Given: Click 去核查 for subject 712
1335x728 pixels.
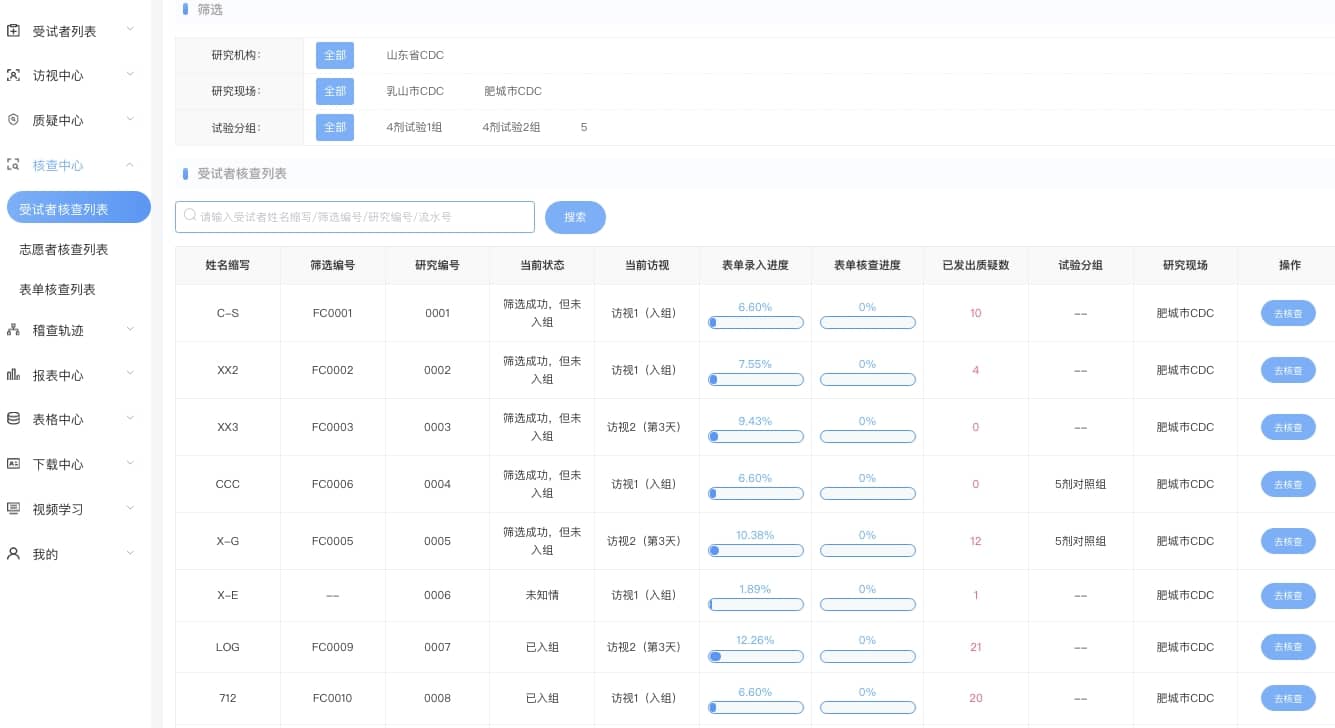Looking at the screenshot, I should pos(1288,698).
